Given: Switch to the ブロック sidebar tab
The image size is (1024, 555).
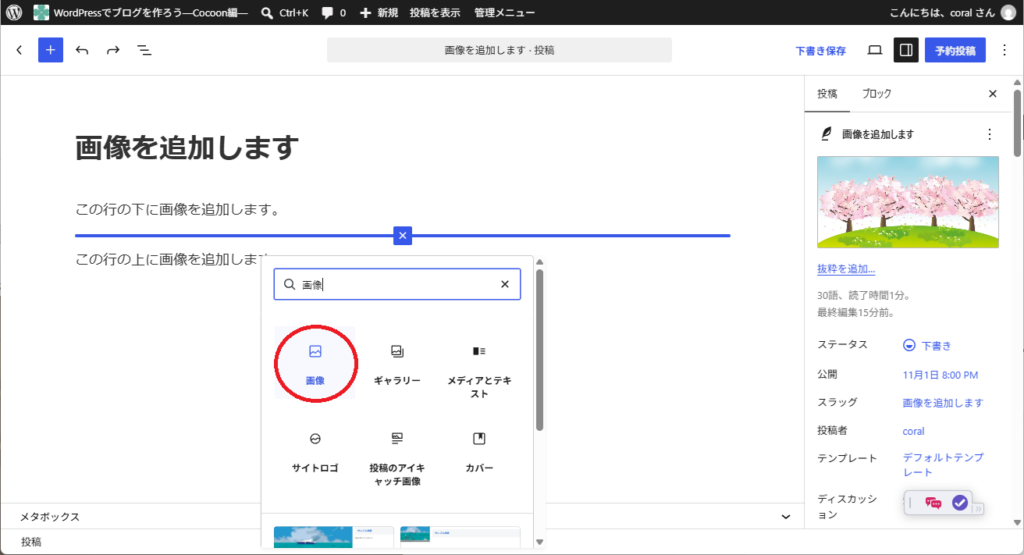Looking at the screenshot, I should pyautogui.click(x=876, y=94).
